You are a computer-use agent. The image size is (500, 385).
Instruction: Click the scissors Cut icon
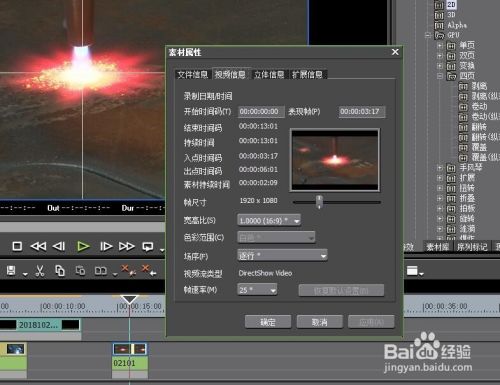40,271
